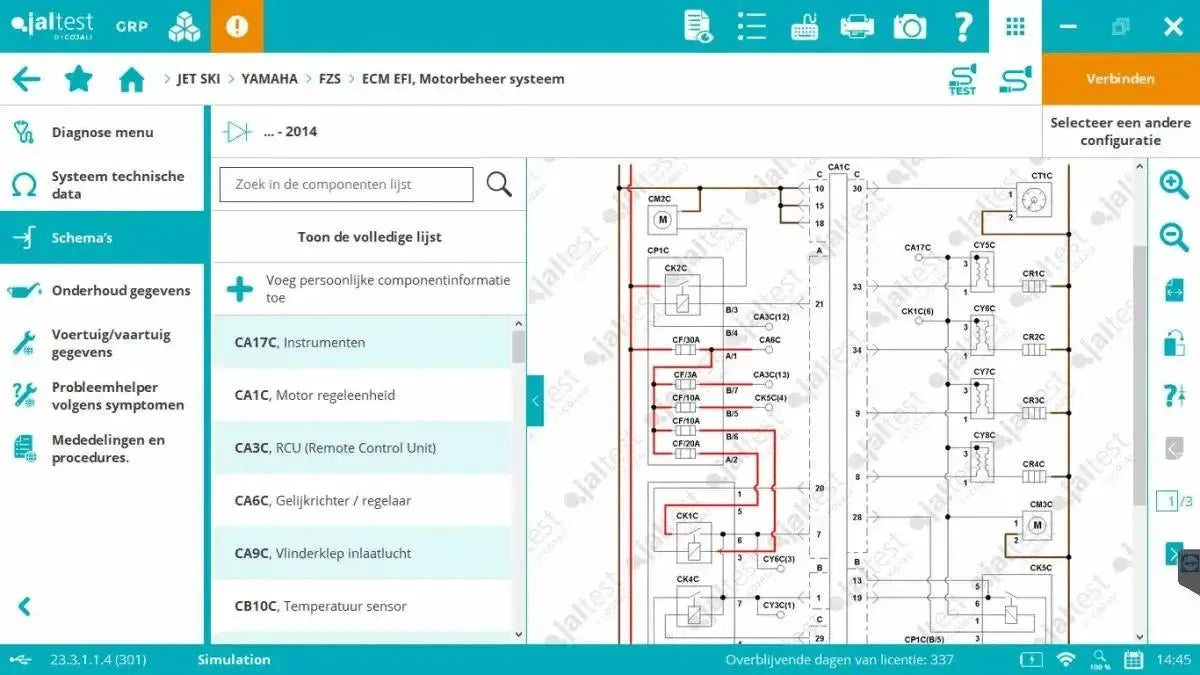Open the print dialog

click(x=857, y=26)
